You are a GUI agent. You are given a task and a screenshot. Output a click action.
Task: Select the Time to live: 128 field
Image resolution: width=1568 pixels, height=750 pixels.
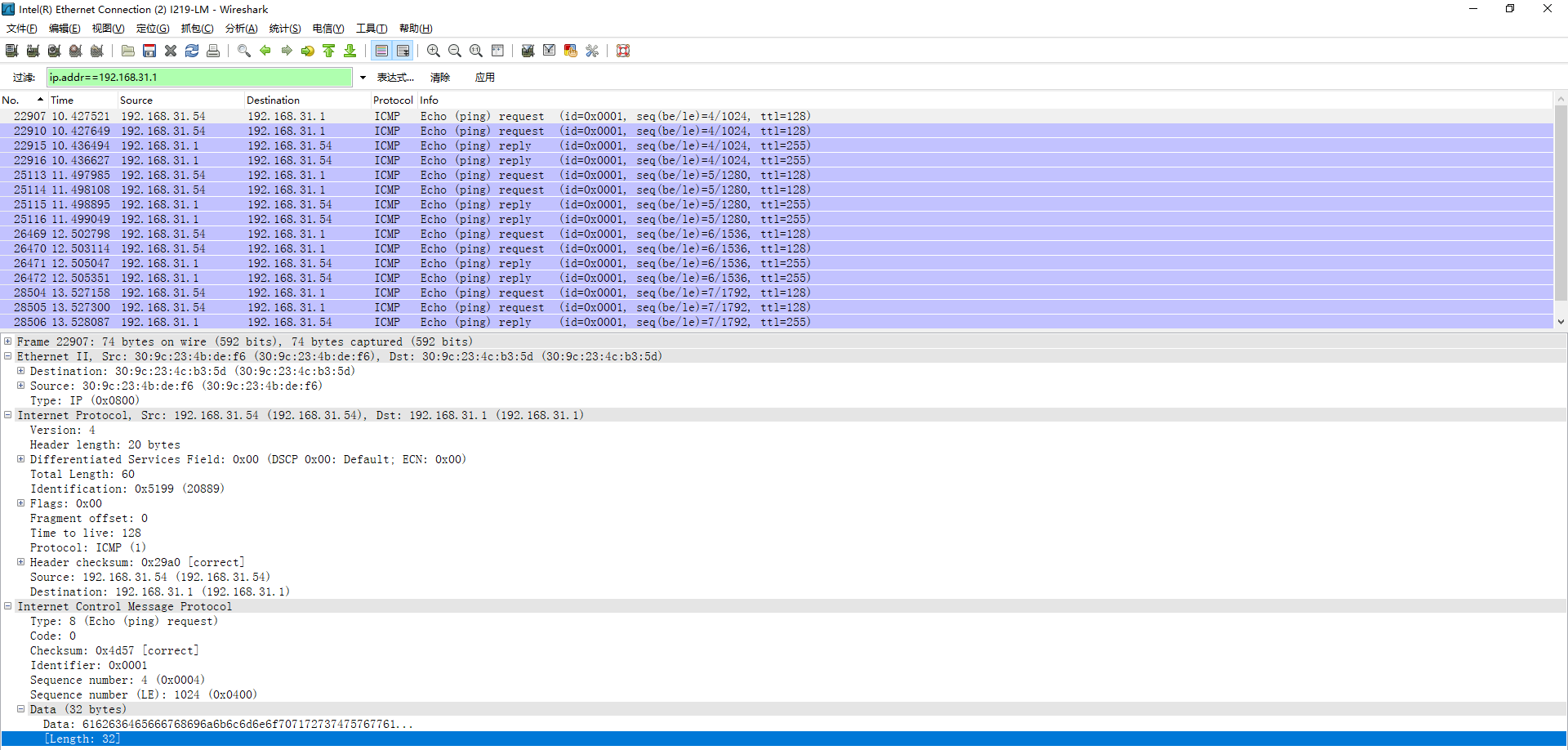tap(86, 533)
